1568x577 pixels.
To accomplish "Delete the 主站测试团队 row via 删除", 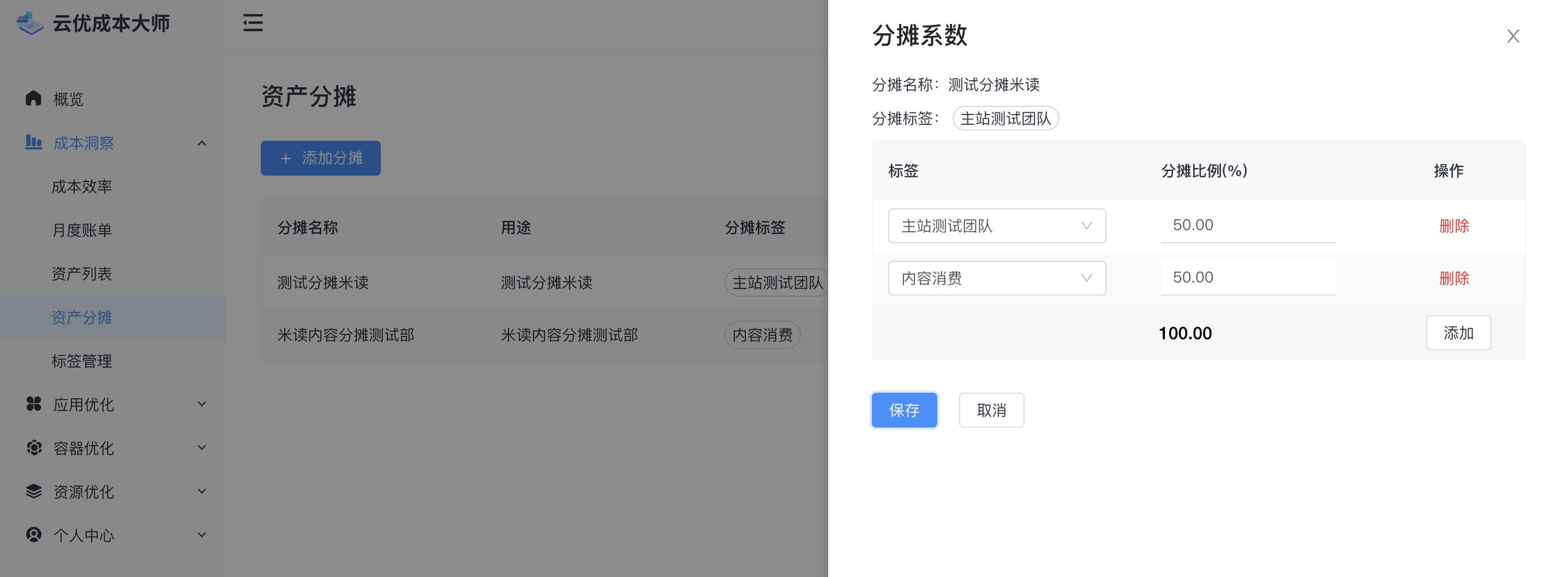I will tap(1454, 226).
